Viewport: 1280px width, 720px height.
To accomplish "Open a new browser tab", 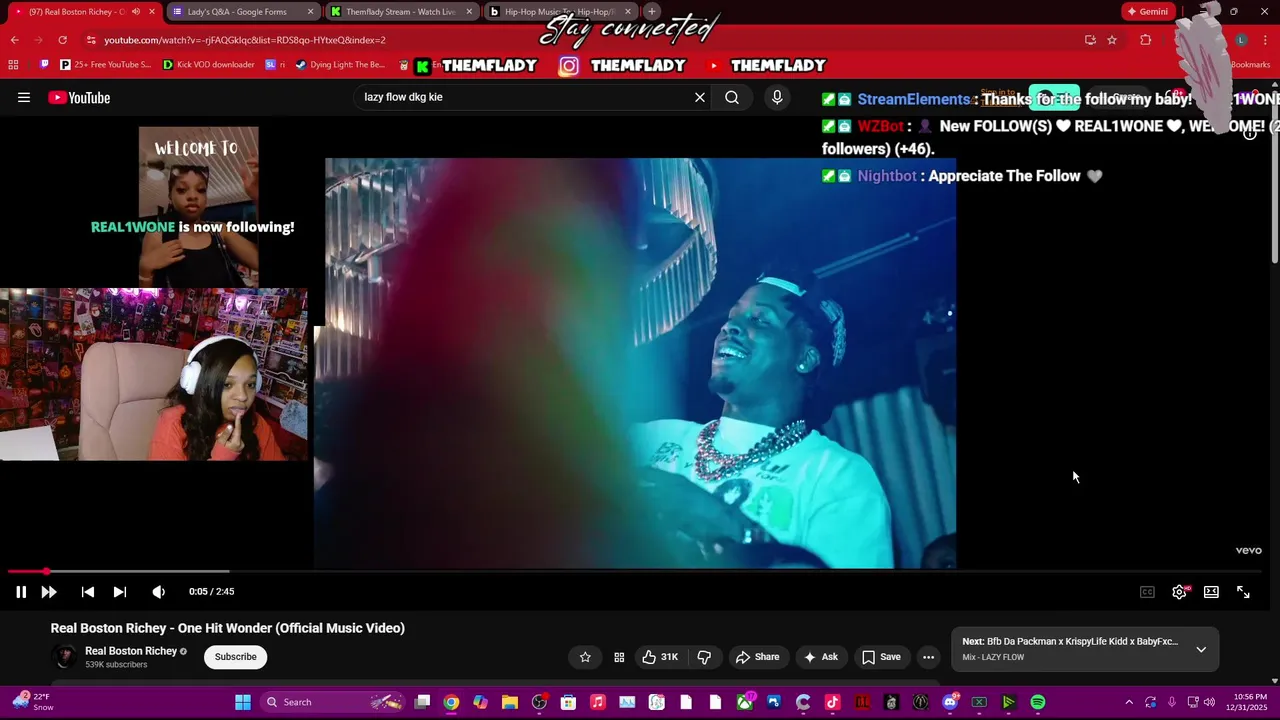I will click(x=652, y=12).
